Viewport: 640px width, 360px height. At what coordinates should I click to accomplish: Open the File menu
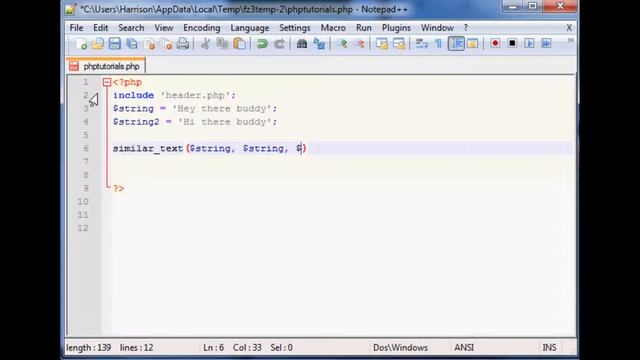[x=76, y=28]
